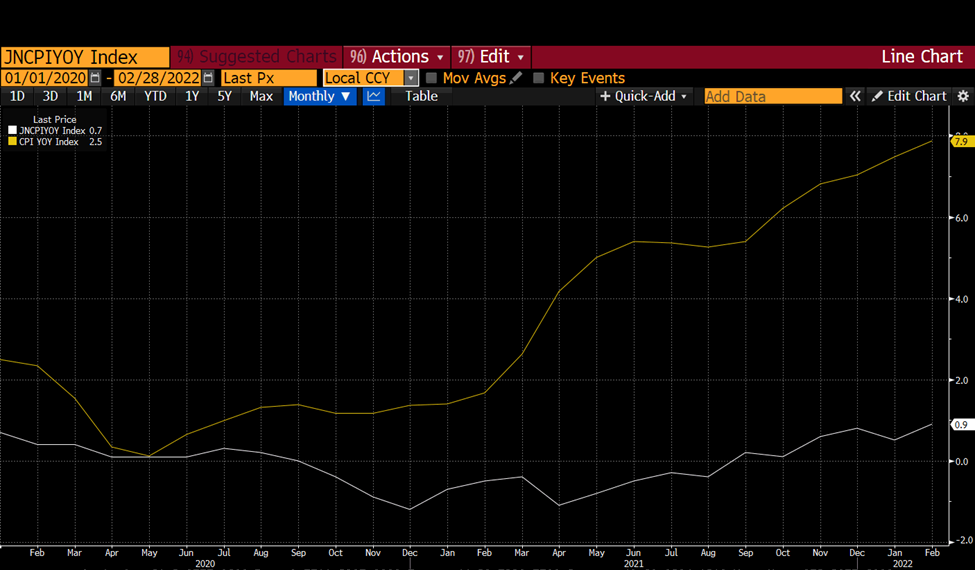Select the 5Y time range
Image resolution: width=975 pixels, height=570 pixels.
[x=224, y=96]
